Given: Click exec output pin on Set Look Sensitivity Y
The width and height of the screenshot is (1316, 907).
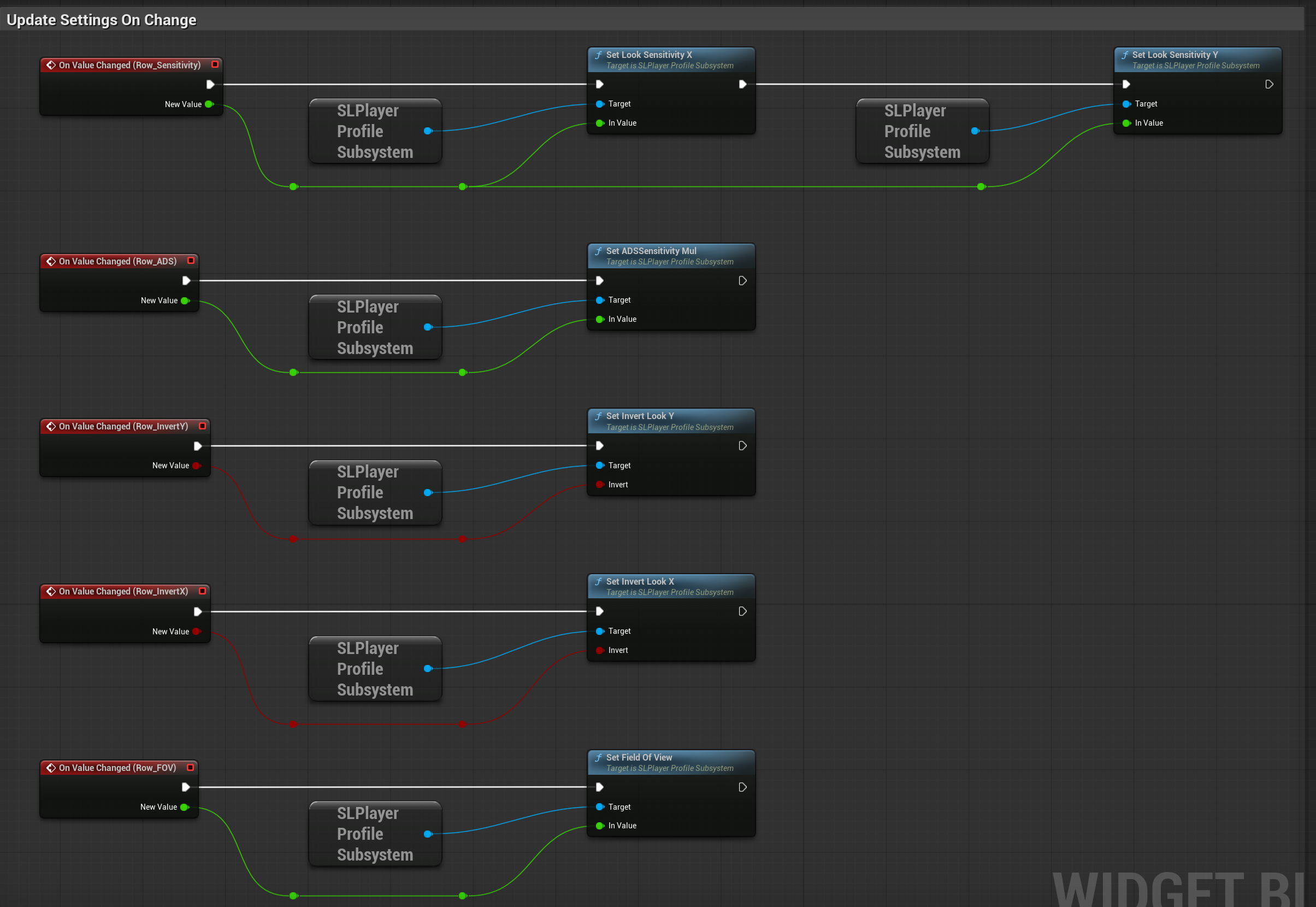Looking at the screenshot, I should [1269, 85].
